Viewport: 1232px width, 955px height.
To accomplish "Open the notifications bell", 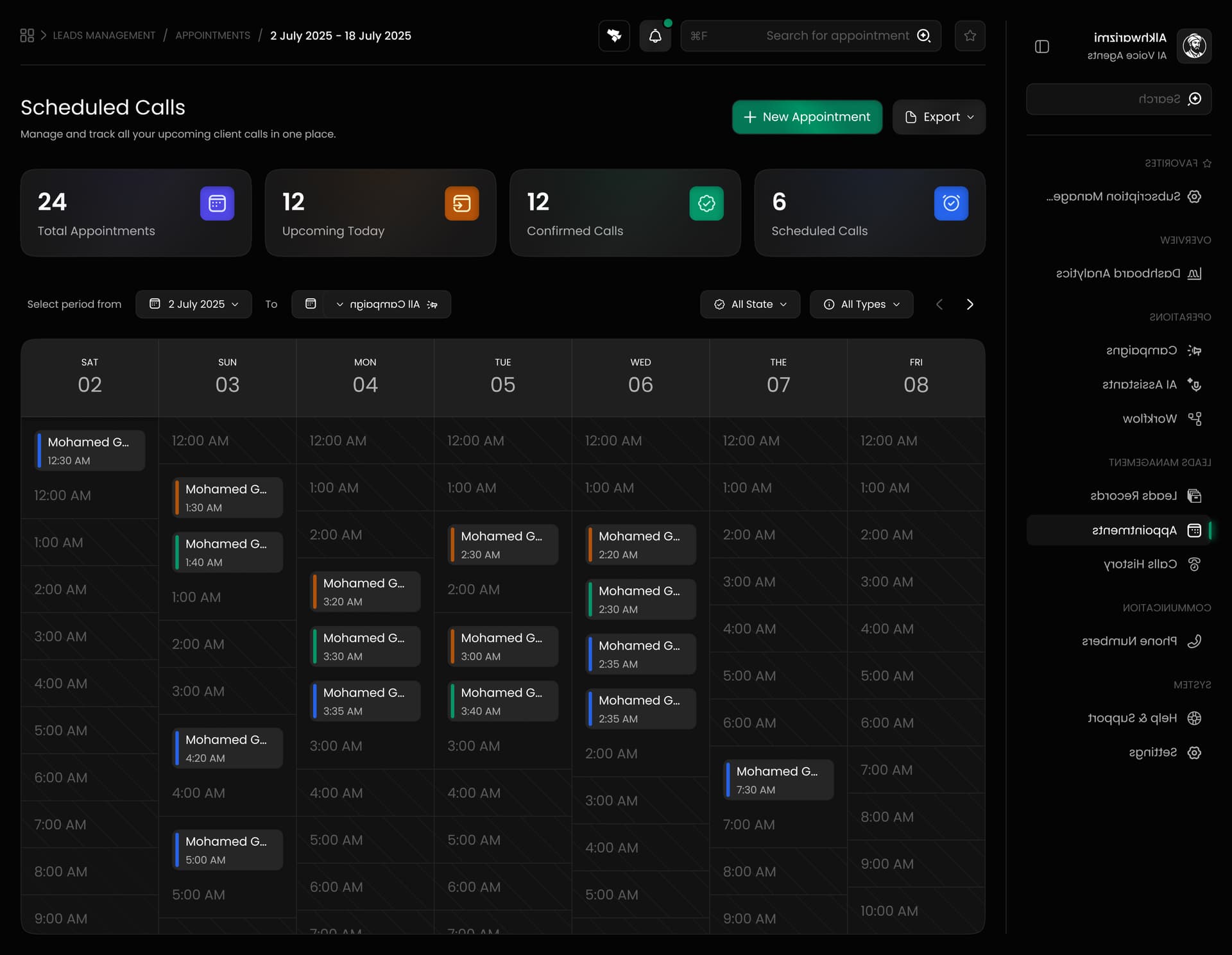I will (655, 36).
